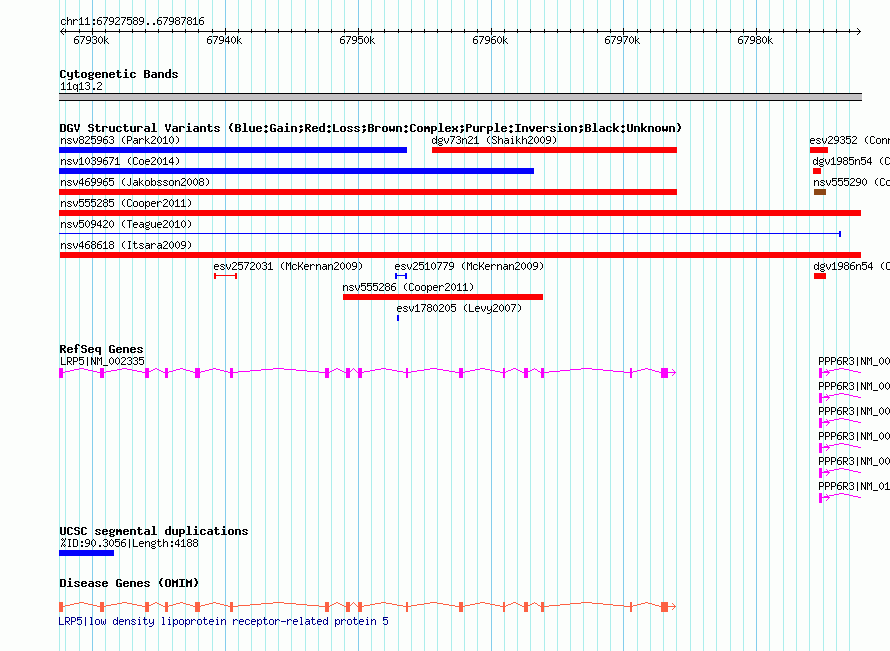This screenshot has width=890, height=651.
Task: Open the dgv1985n54 label
Action: 851,161
